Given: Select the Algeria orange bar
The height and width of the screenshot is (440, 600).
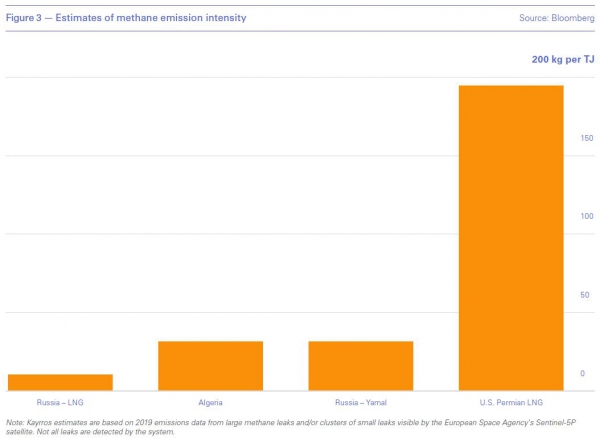Looking at the screenshot, I should tap(210, 365).
